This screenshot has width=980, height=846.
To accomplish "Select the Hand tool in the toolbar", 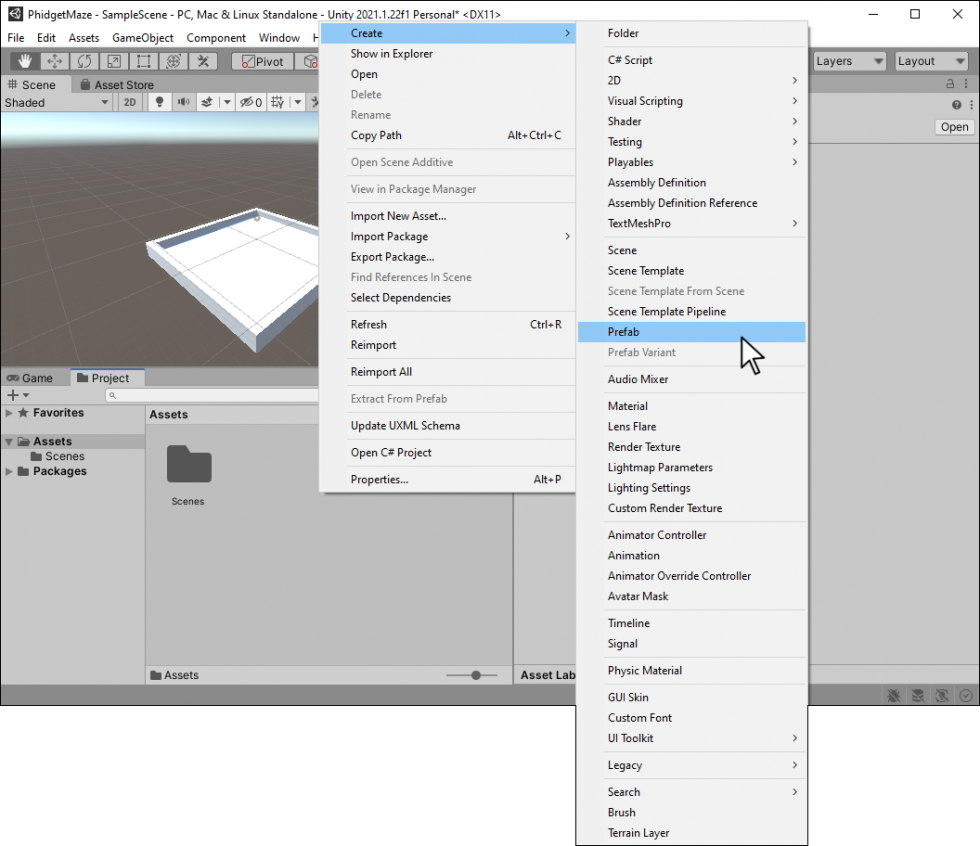I will point(26,62).
